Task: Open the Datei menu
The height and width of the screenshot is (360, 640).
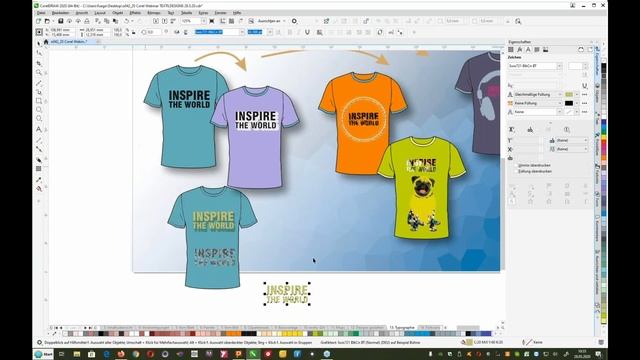Action: point(41,13)
